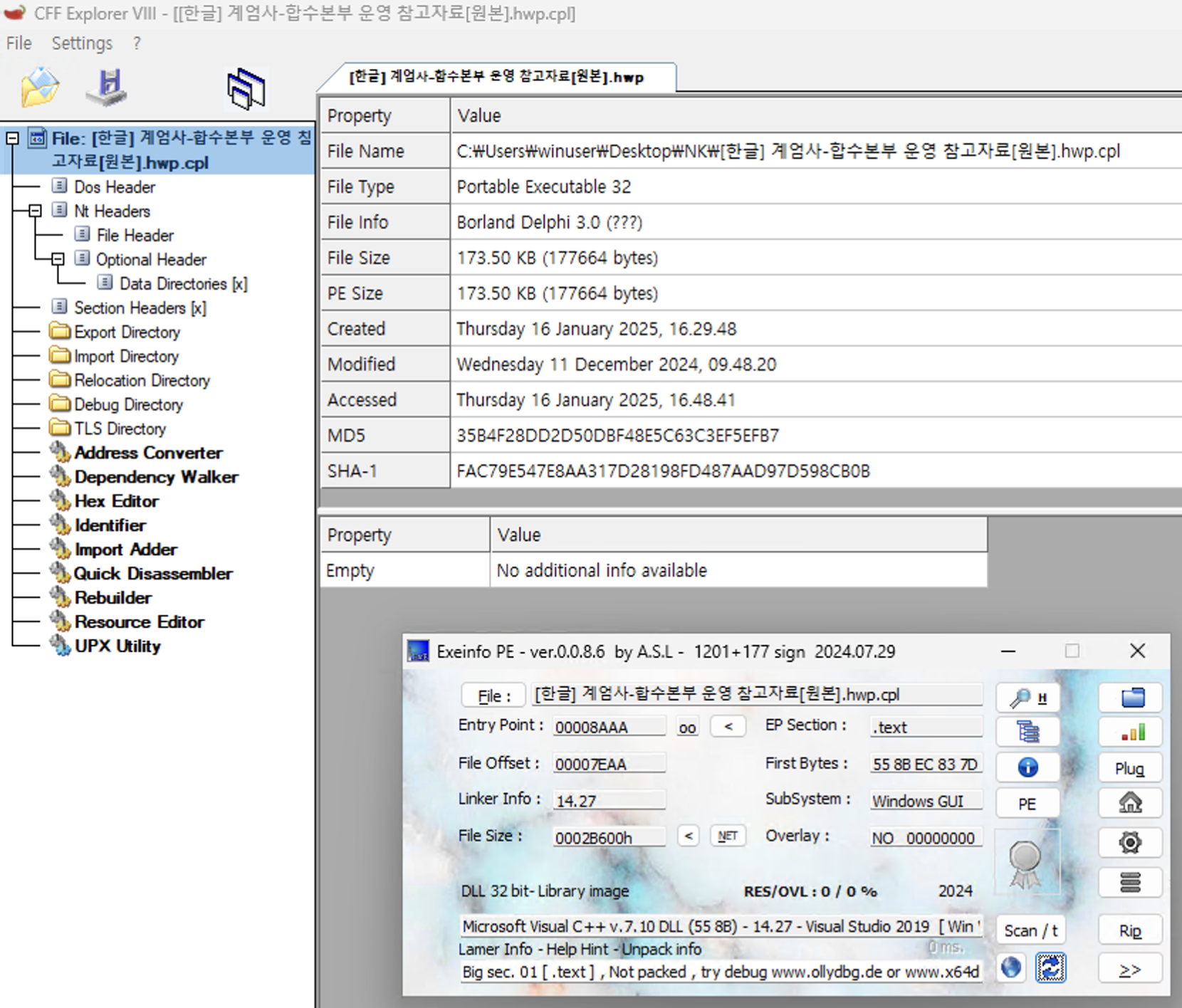Click the ribbon seal icon in Exeinfo PE

coord(1025,863)
